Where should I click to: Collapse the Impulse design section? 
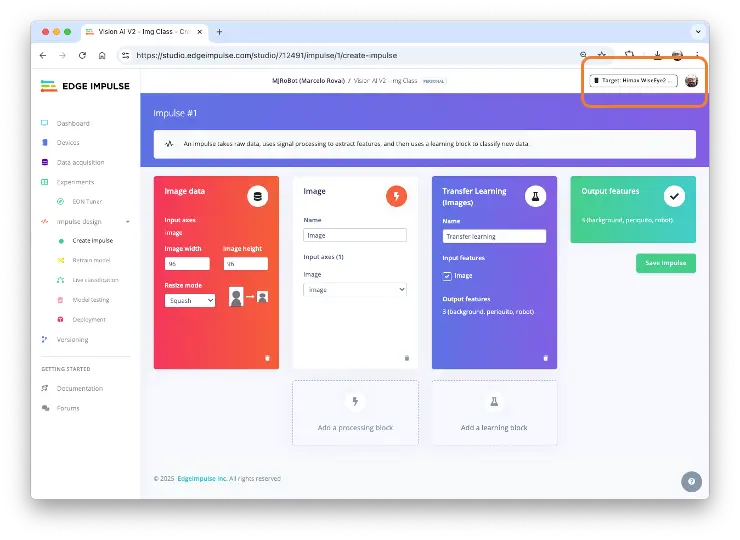127,221
